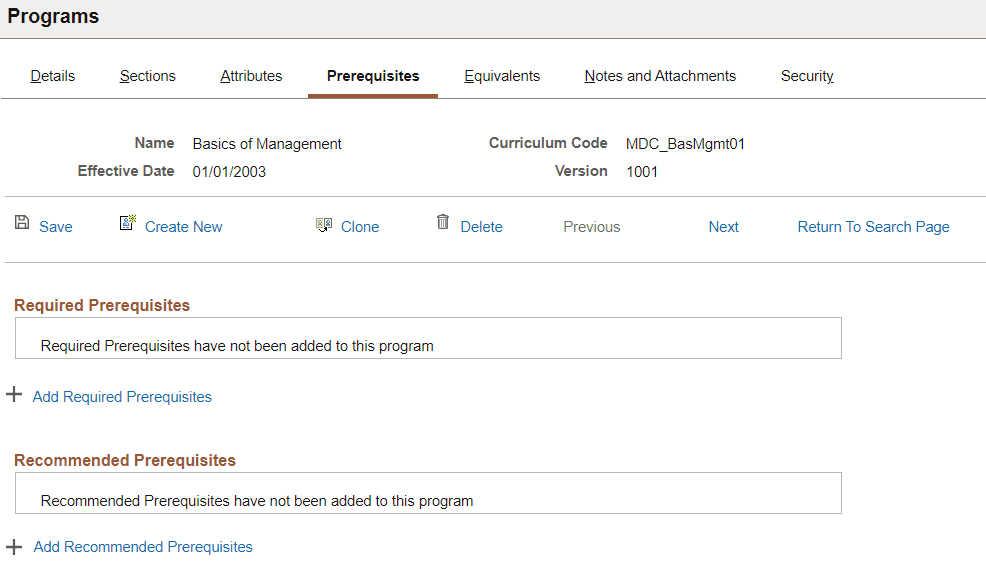The width and height of the screenshot is (986, 577).
Task: Open Add Recommended Prerequisites
Action: pyautogui.click(x=143, y=547)
